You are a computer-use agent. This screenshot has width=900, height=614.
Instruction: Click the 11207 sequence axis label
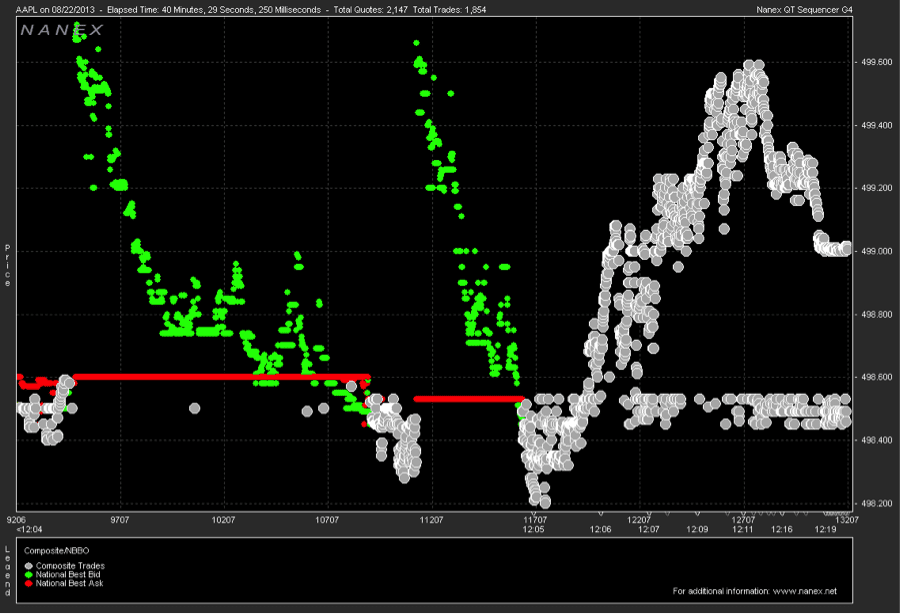[x=431, y=520]
